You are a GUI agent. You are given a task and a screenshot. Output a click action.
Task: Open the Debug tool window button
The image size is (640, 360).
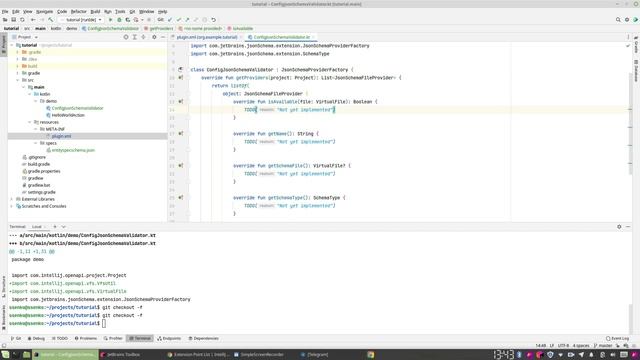point(36,338)
